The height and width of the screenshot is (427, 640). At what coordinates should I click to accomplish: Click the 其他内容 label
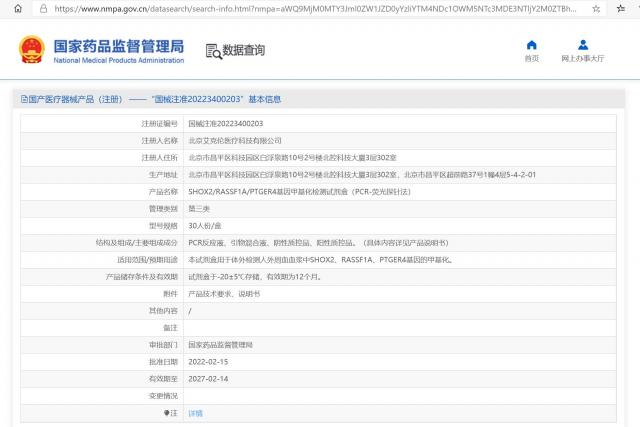tap(163, 311)
